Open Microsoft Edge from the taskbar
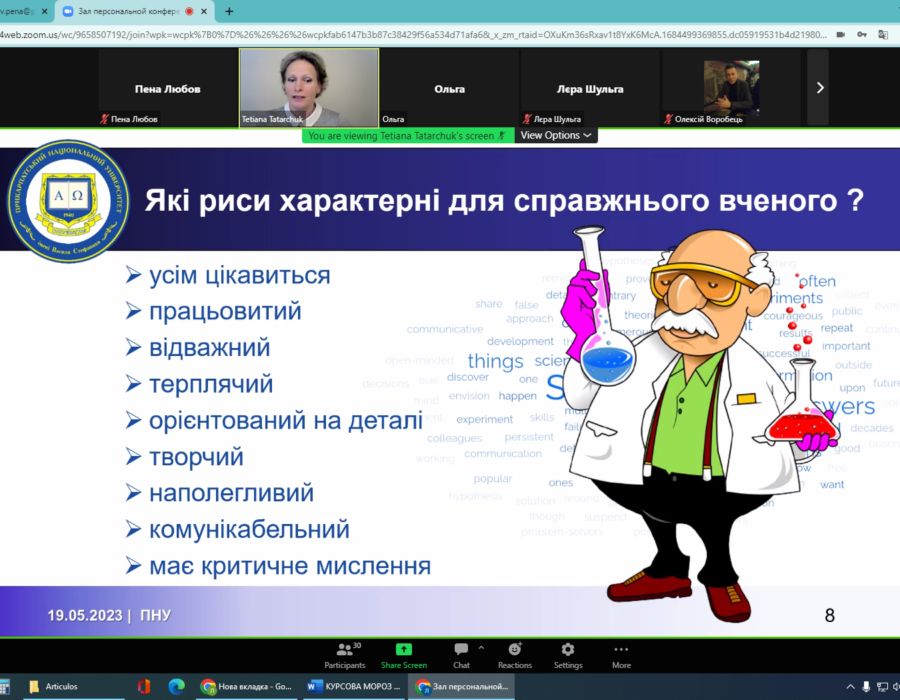This screenshot has height=700, width=900. [x=177, y=686]
